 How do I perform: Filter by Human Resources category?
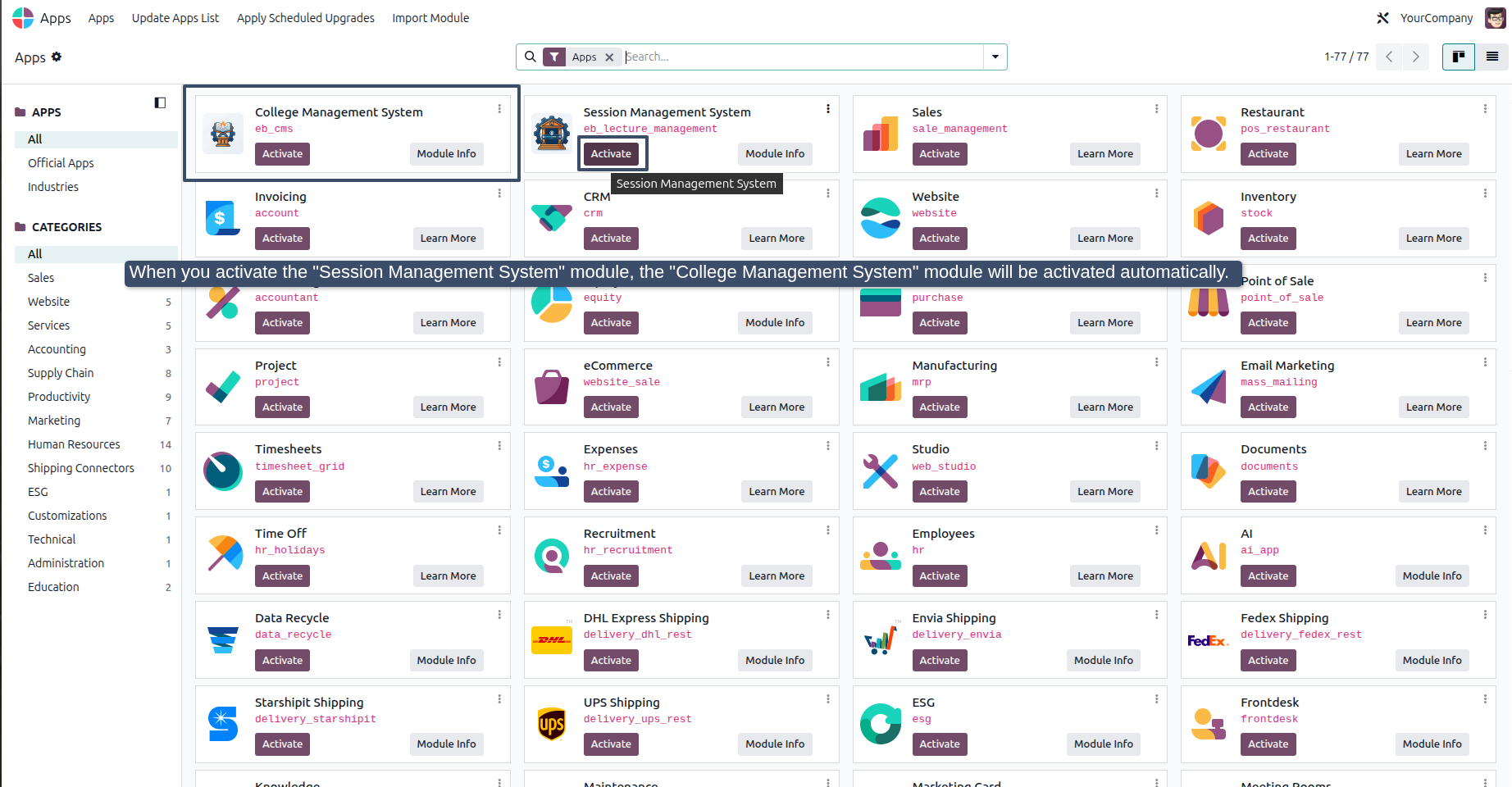pos(96,444)
